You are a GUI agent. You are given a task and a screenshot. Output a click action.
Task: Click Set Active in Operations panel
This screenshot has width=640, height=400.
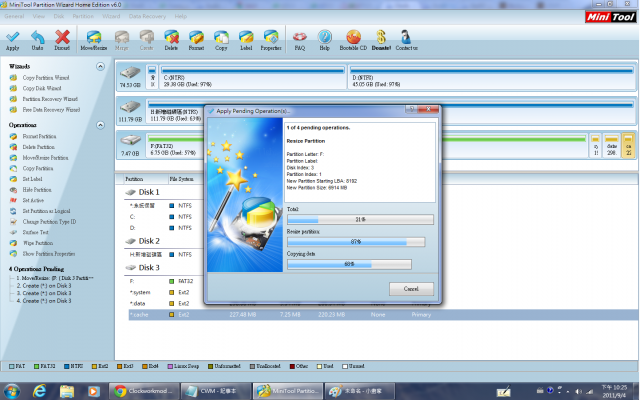(x=33, y=200)
